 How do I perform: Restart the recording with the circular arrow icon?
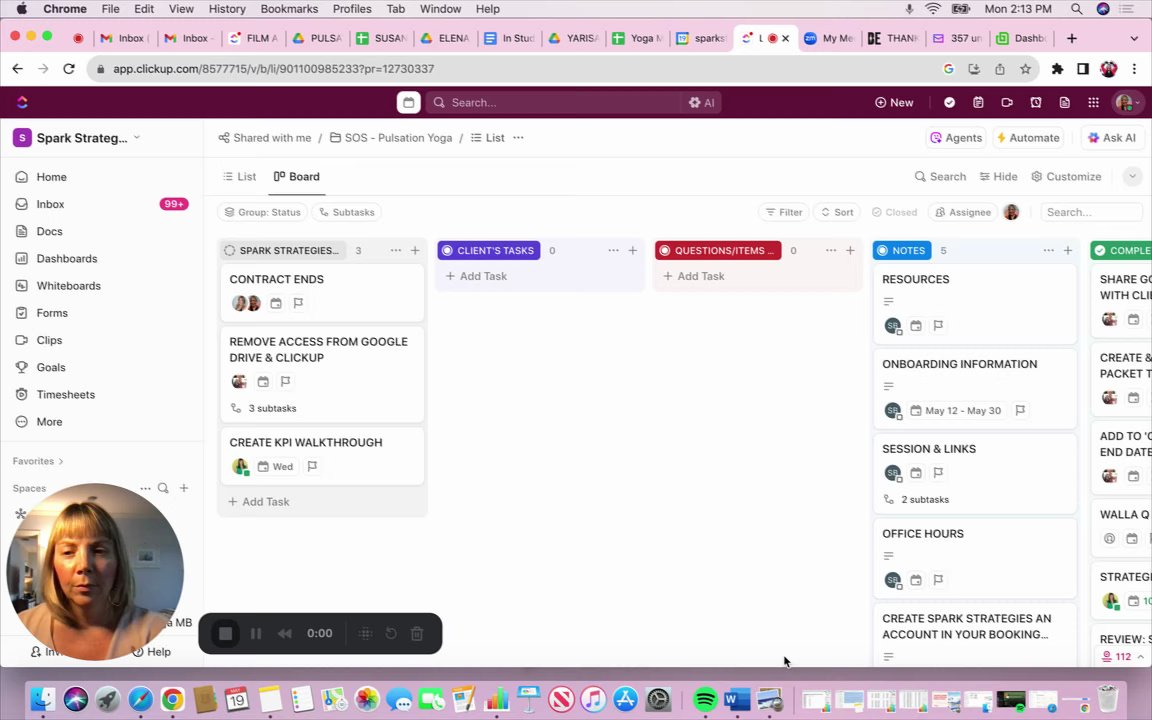coord(391,633)
